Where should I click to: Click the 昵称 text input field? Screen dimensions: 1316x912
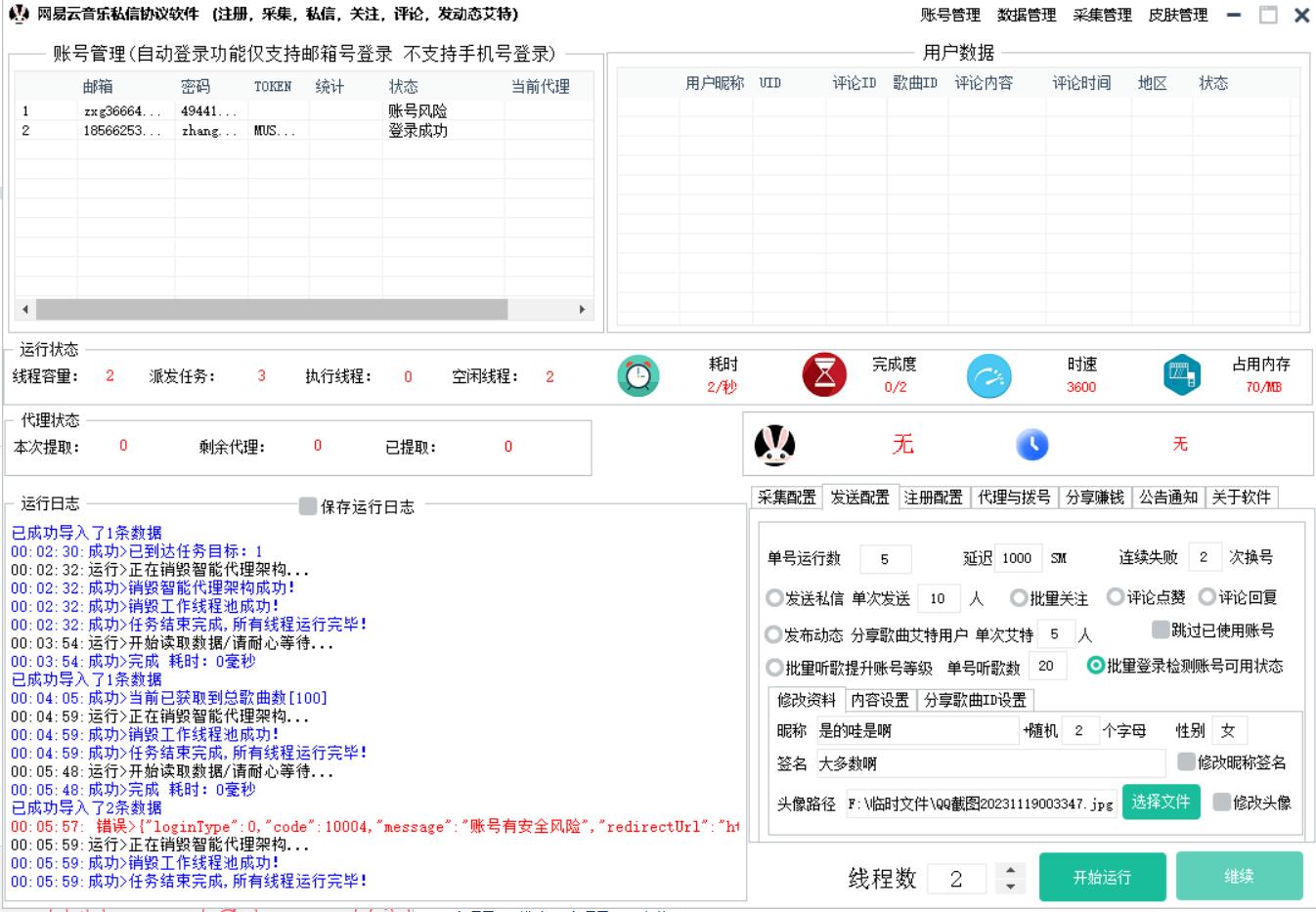point(916,731)
